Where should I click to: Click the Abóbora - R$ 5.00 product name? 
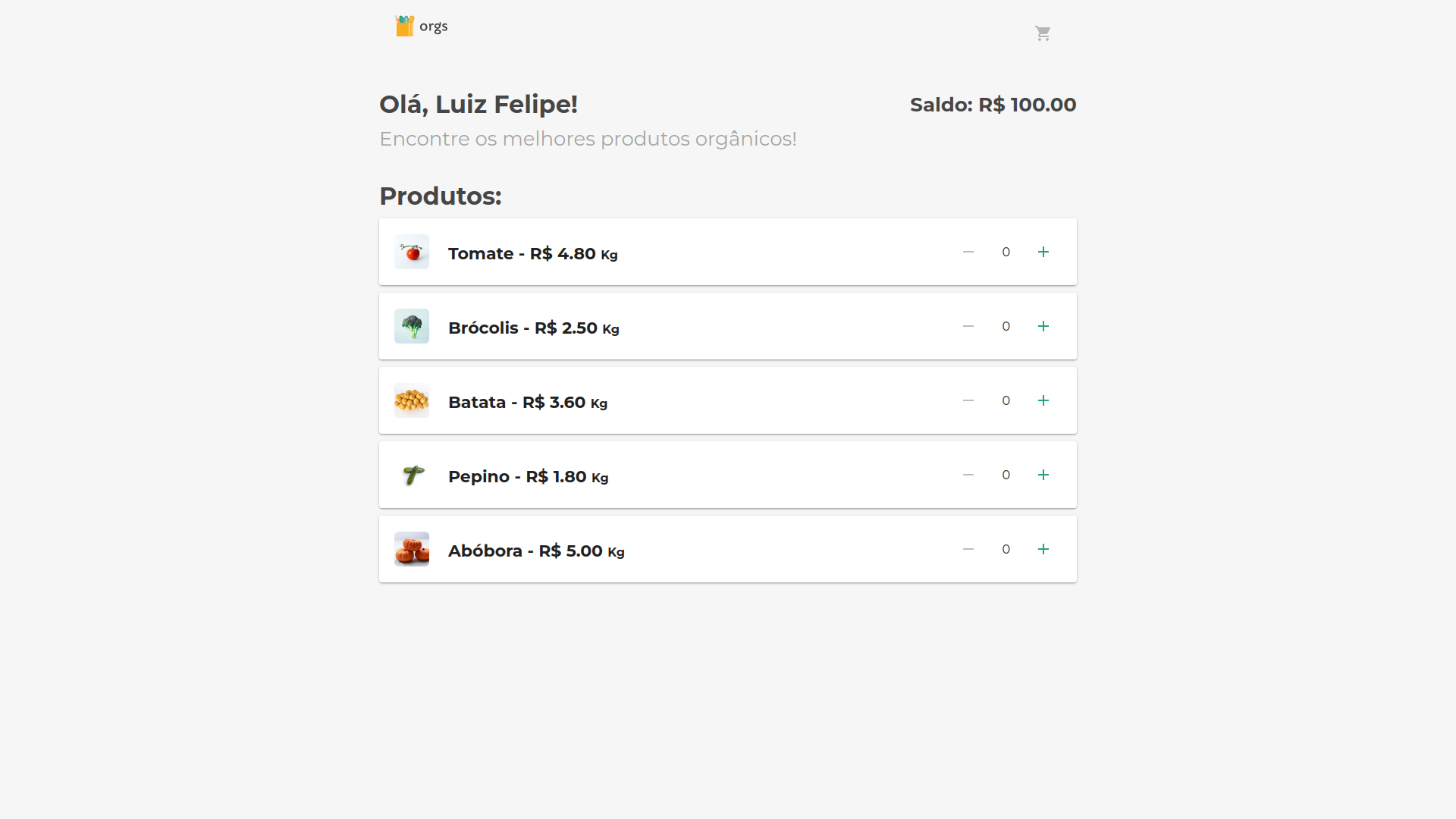coord(525,551)
